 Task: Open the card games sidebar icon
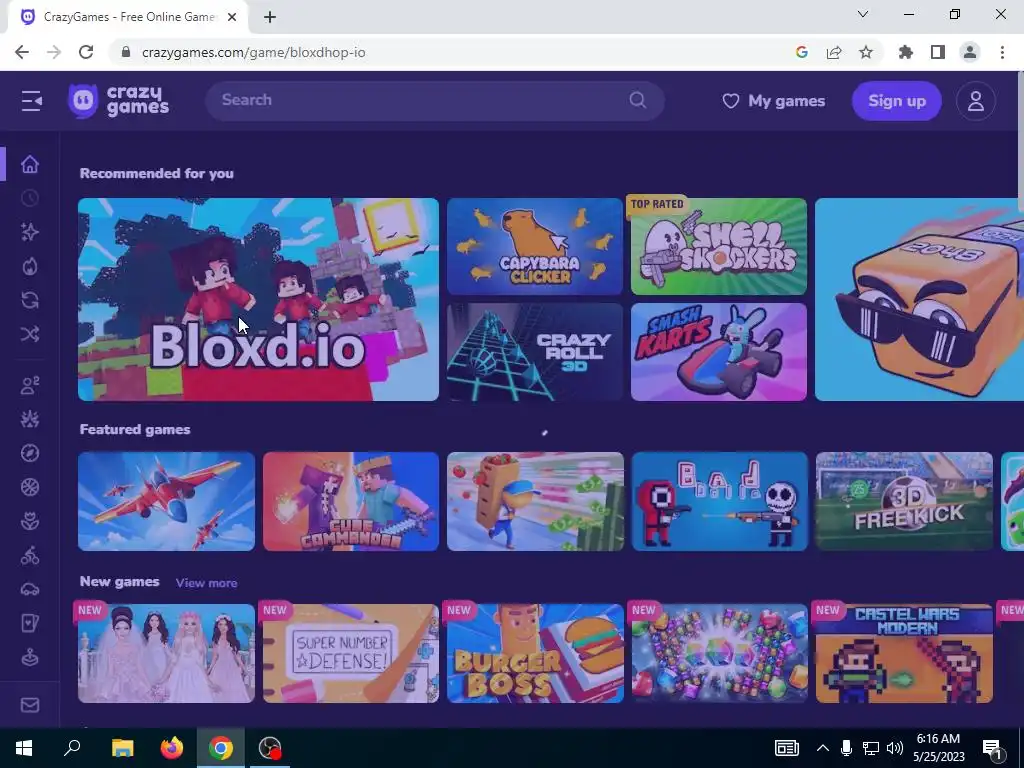(30, 624)
